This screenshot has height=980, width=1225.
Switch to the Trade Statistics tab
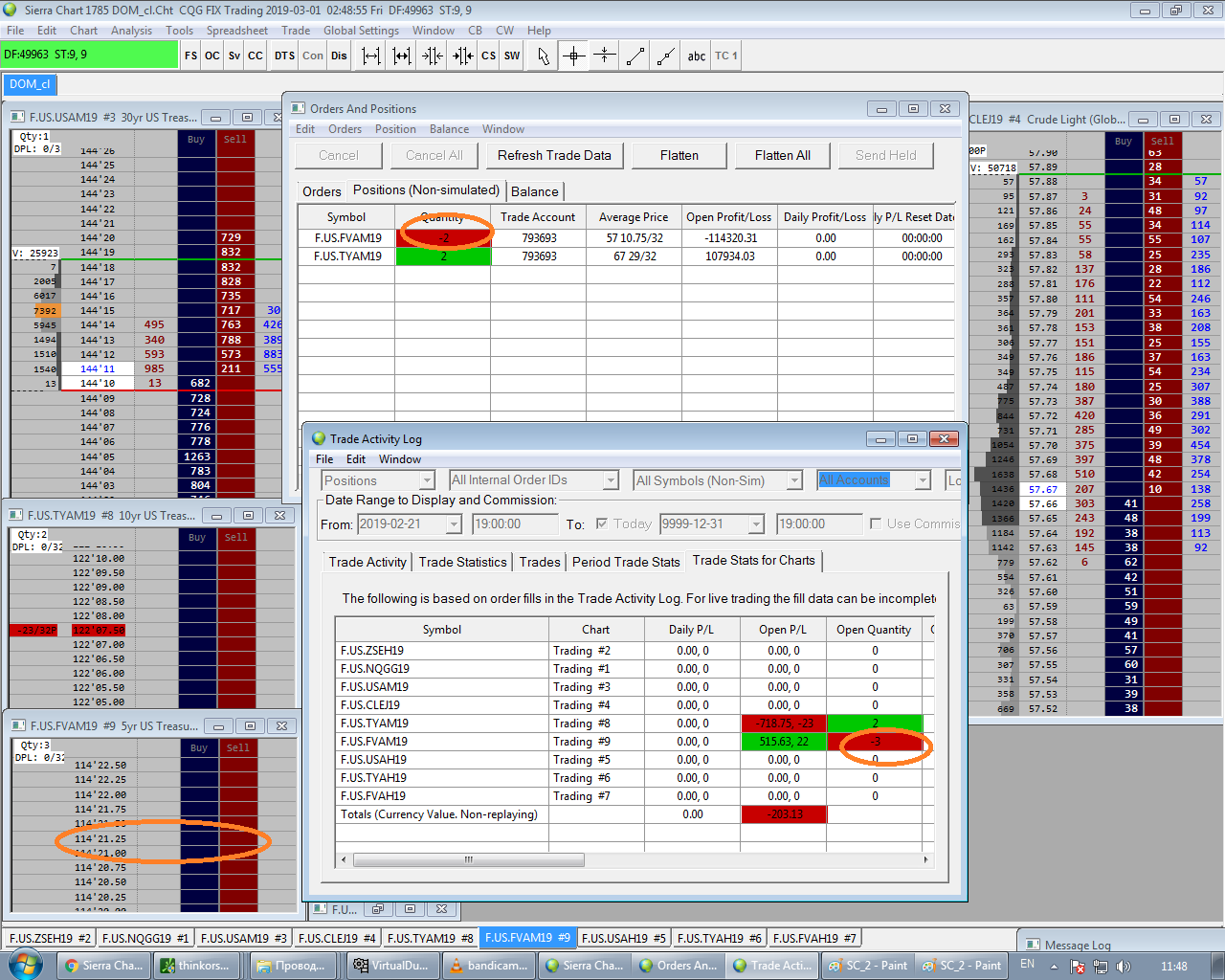(462, 562)
